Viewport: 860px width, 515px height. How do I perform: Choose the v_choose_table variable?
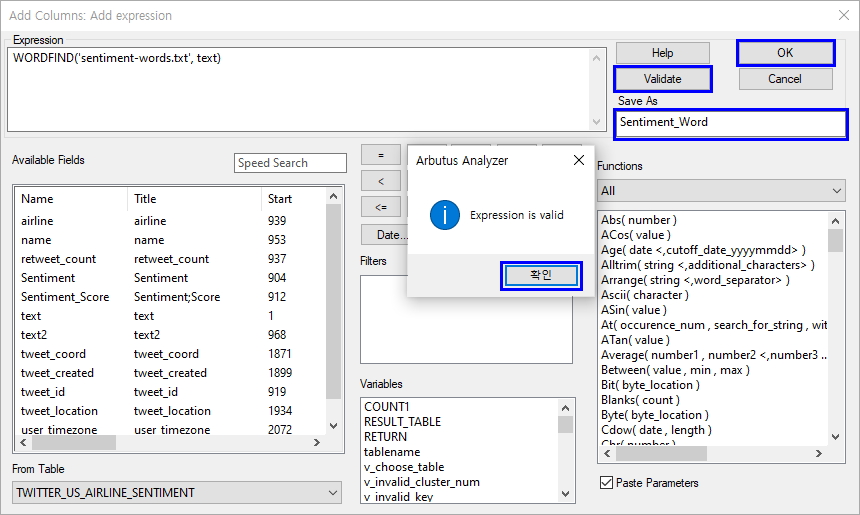coord(404,467)
